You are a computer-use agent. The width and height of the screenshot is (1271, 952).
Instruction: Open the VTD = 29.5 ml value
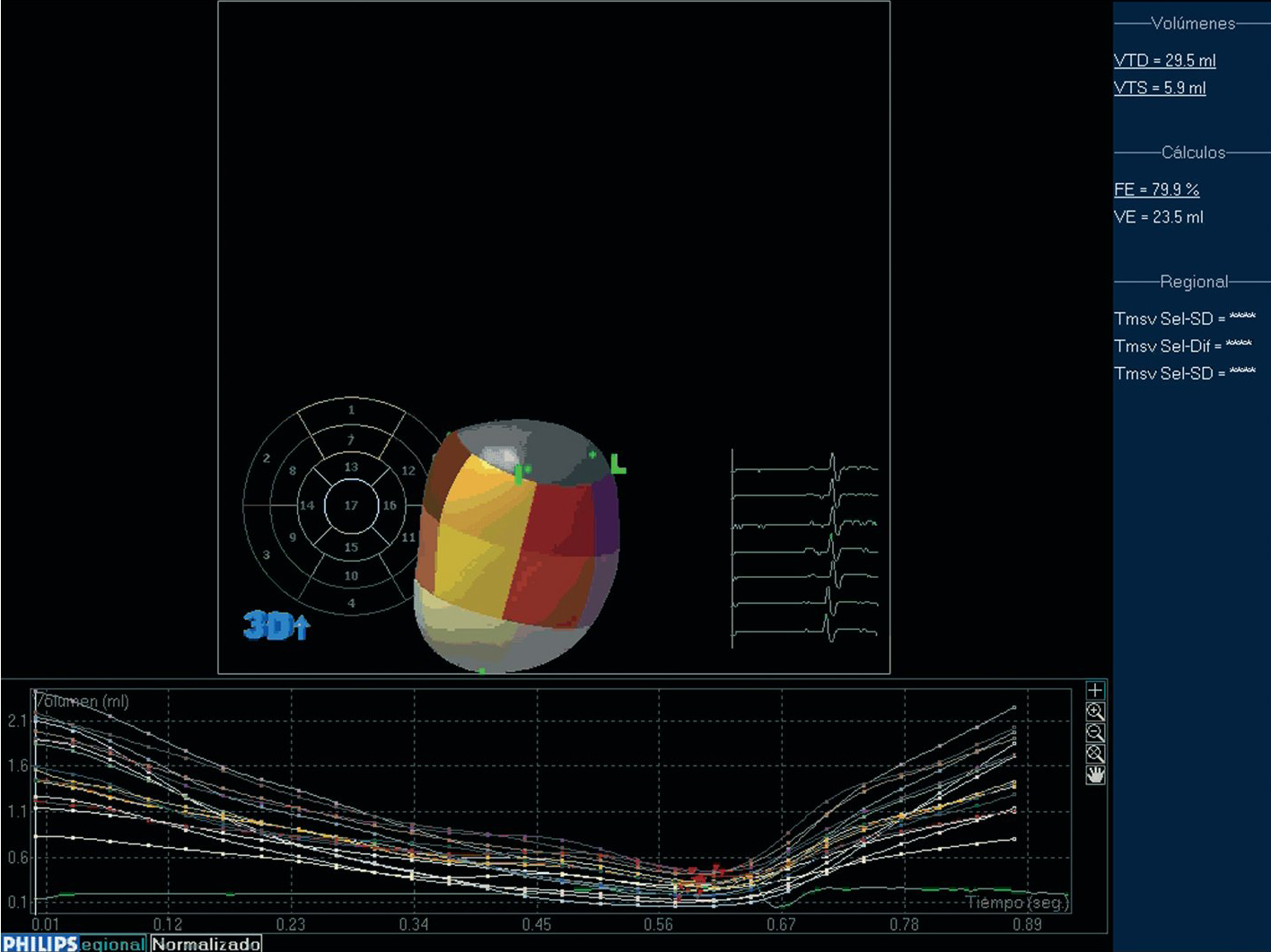1164,61
